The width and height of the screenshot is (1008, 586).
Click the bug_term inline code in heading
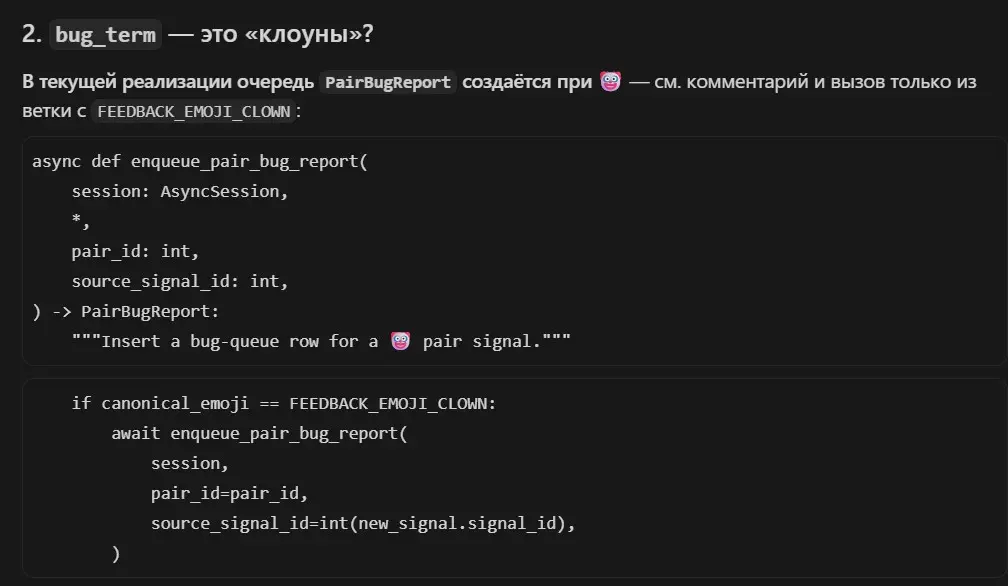click(x=105, y=34)
